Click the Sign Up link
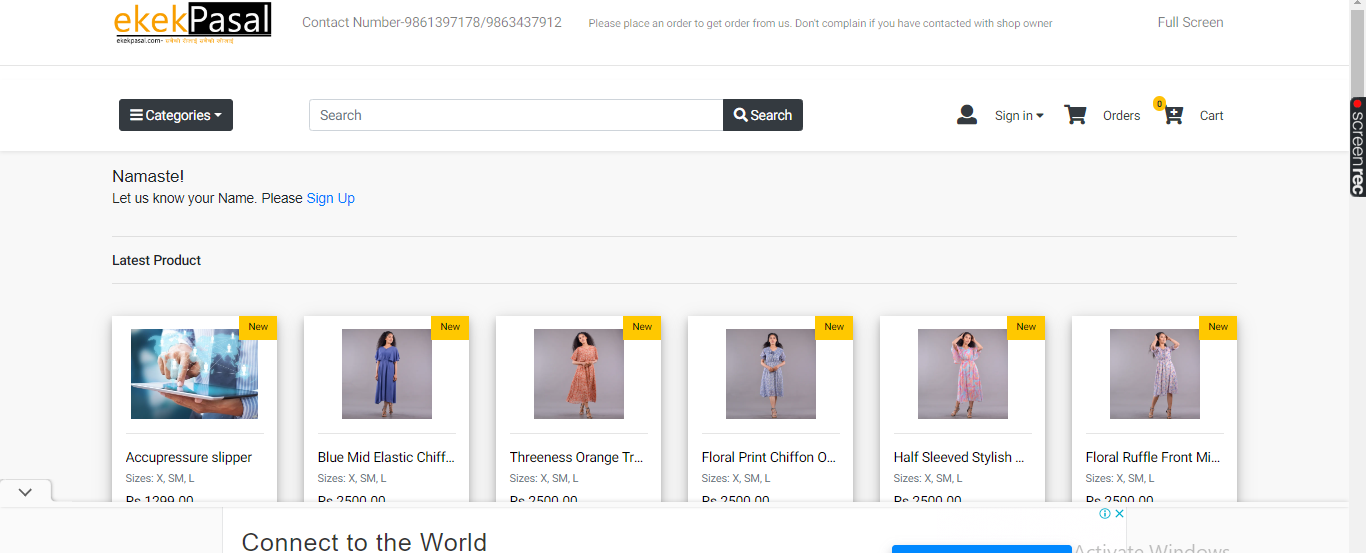 (x=330, y=198)
